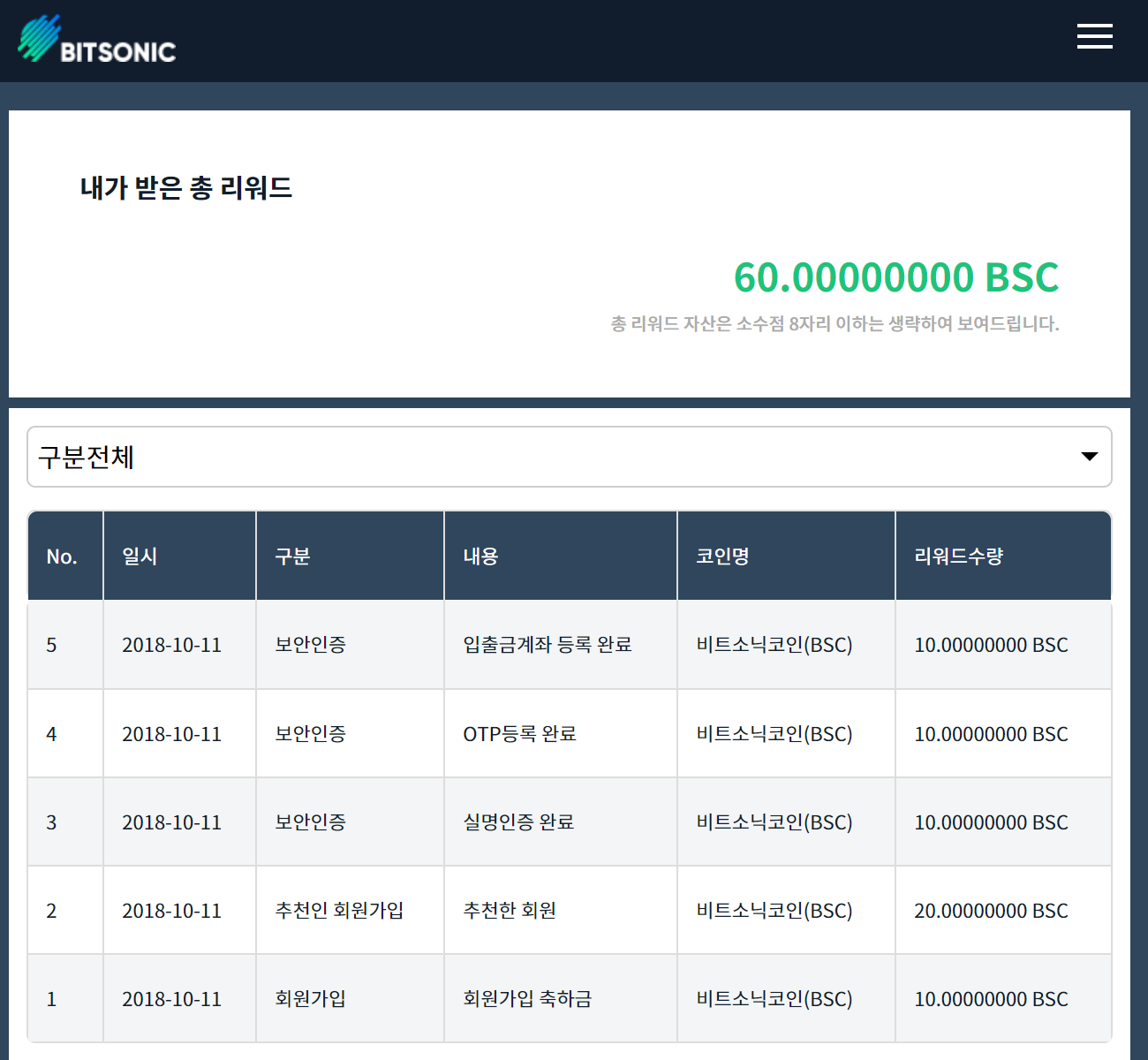Click the coin name in the OTP등록 row
1148x1060 pixels.
pos(774,734)
